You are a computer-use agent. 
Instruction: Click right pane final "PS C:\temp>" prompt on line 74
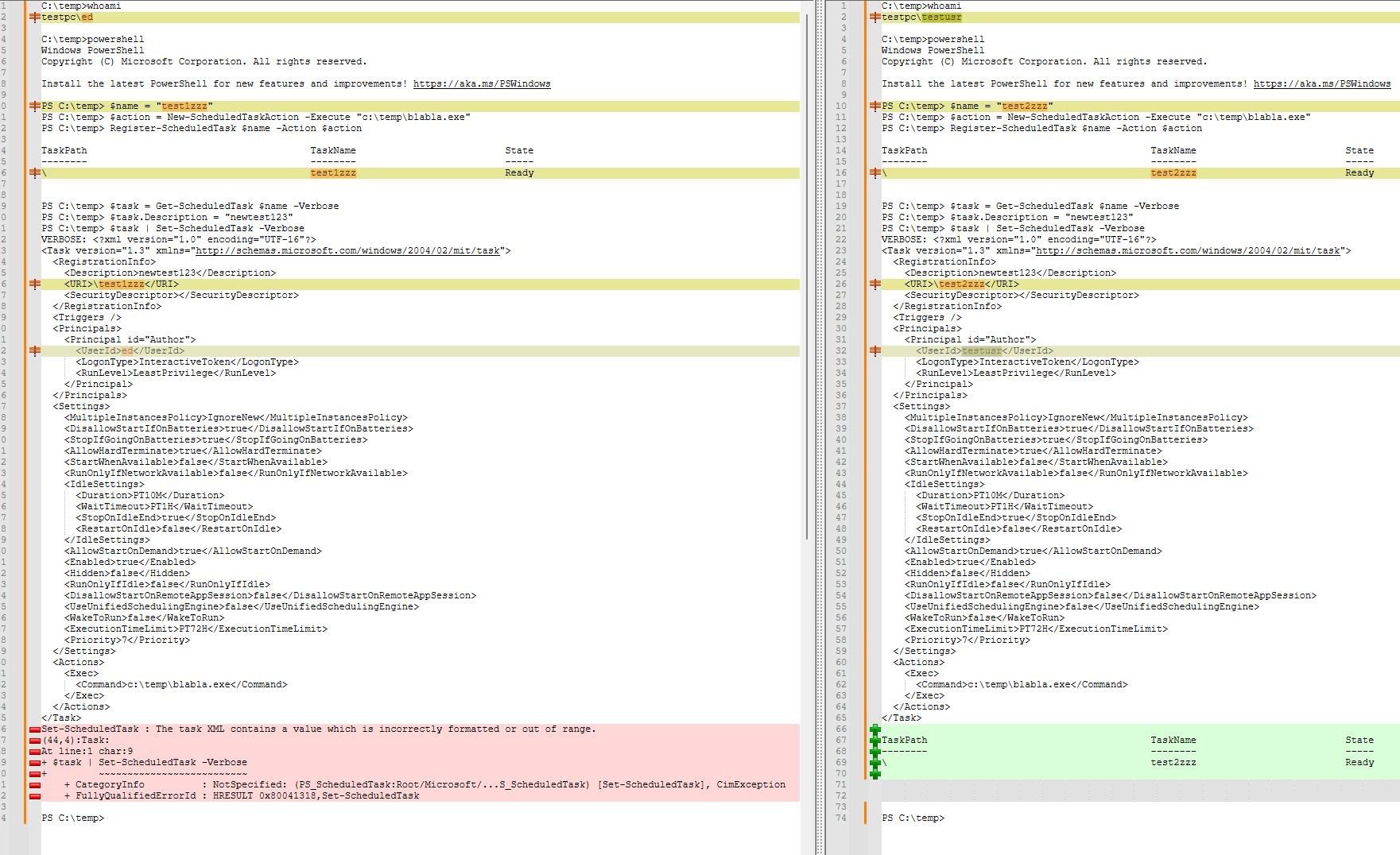(913, 818)
